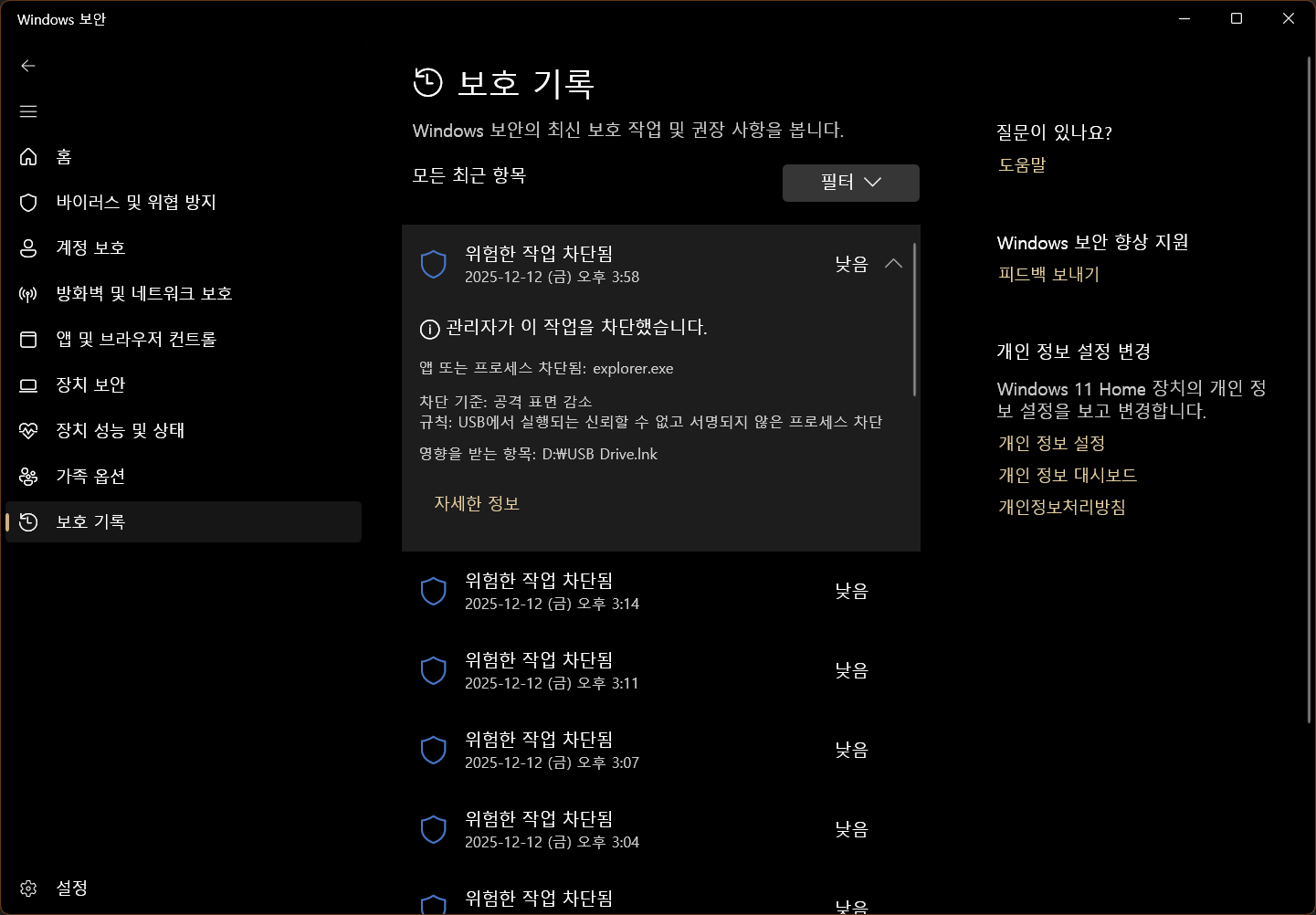Click the family options people icon
1316x915 pixels.
pos(28,477)
